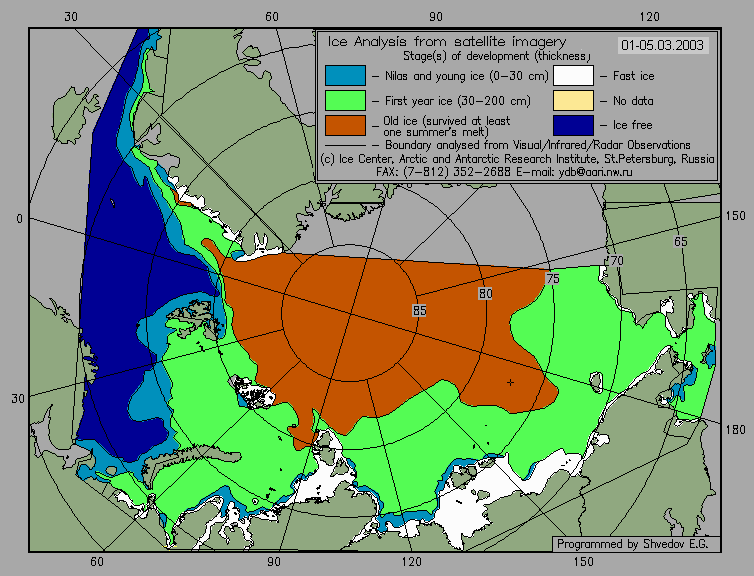
Task: Click the 60 longitude label below the map
Action: (97, 562)
